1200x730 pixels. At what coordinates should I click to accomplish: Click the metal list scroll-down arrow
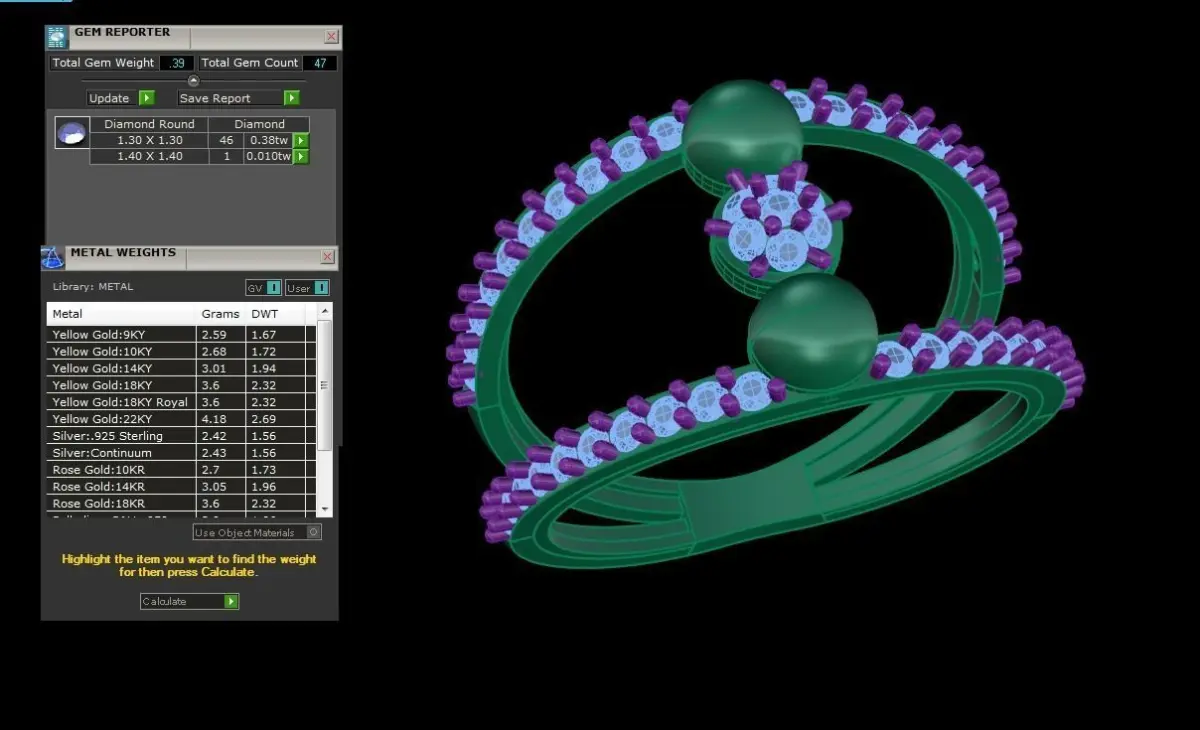[324, 510]
